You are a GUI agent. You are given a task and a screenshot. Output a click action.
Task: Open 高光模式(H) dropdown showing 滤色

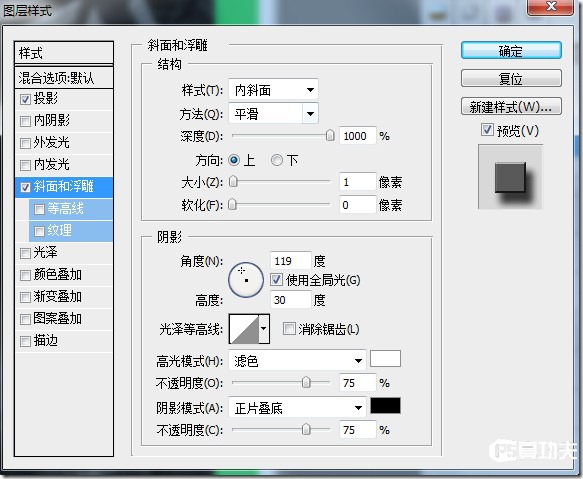[x=297, y=360]
